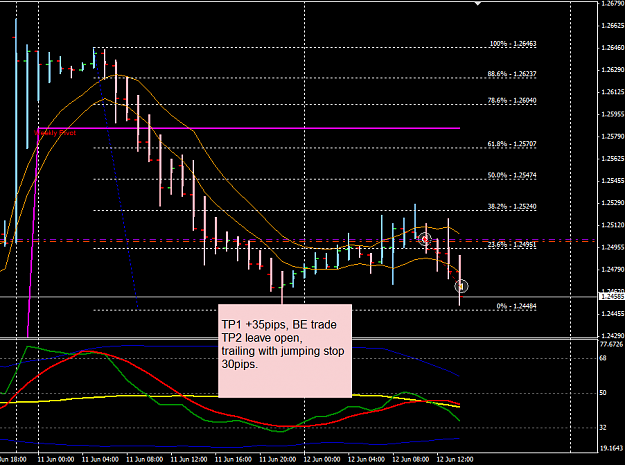This screenshot has height=465, width=625.
Task: Select the magenta horizontal Weekly Pivot line
Action: click(249, 128)
